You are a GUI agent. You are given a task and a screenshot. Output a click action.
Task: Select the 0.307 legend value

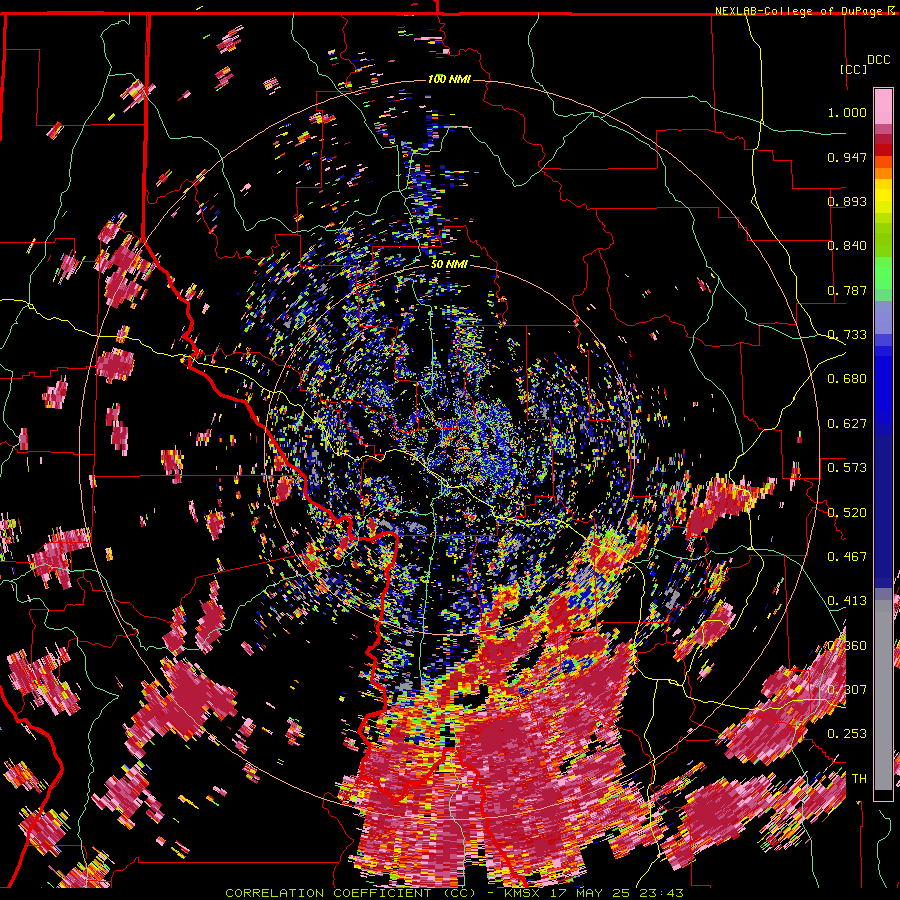pos(847,690)
